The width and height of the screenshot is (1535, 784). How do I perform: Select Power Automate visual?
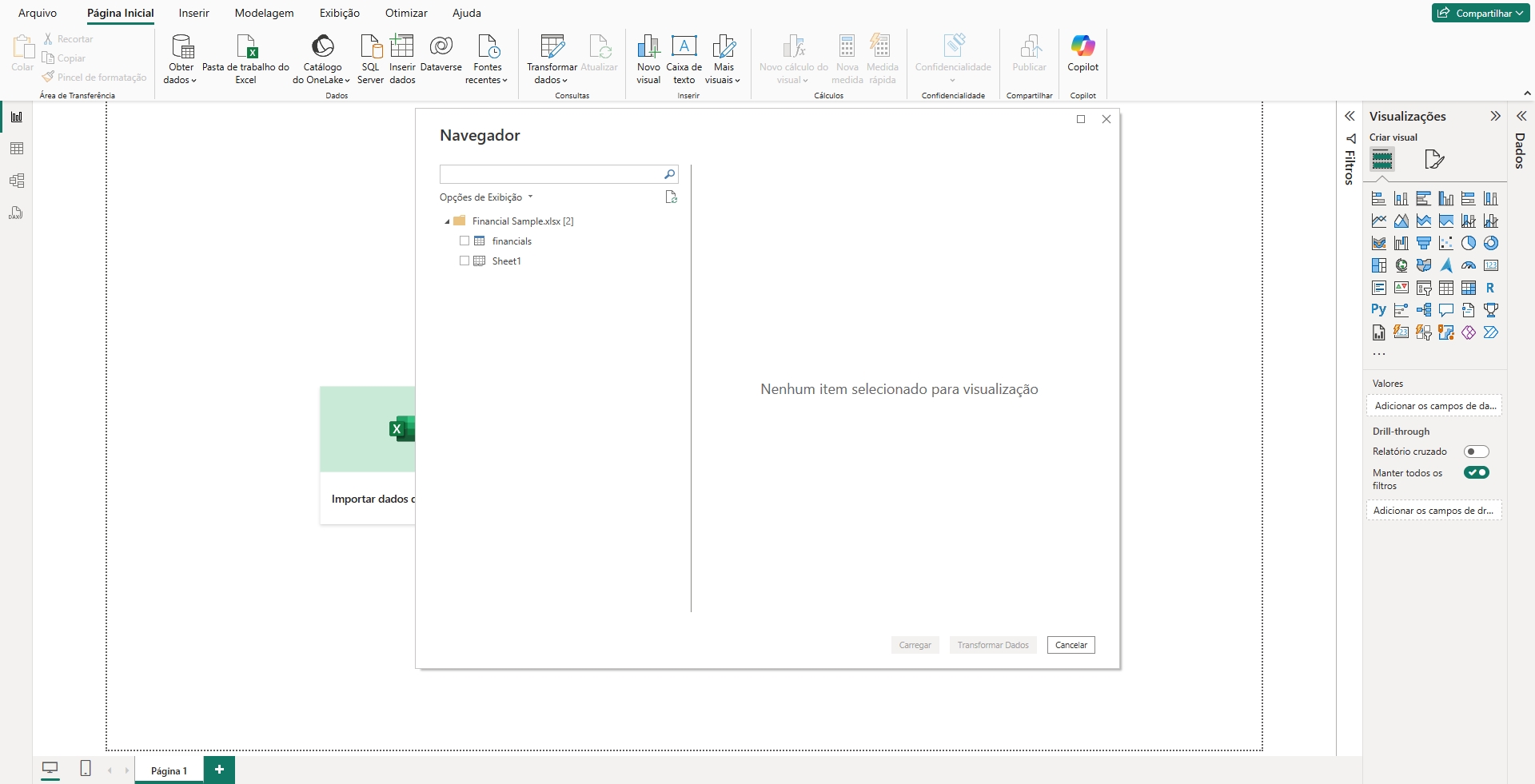1491,332
